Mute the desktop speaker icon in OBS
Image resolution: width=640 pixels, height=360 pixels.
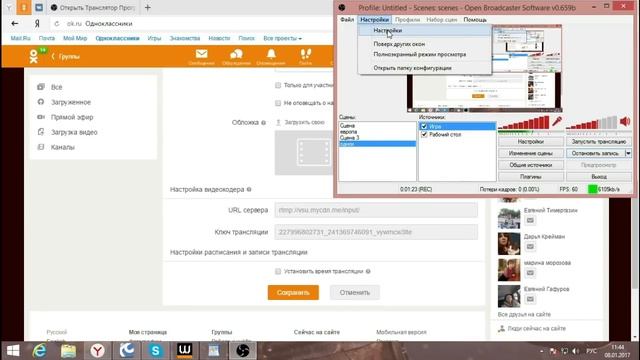625,121
